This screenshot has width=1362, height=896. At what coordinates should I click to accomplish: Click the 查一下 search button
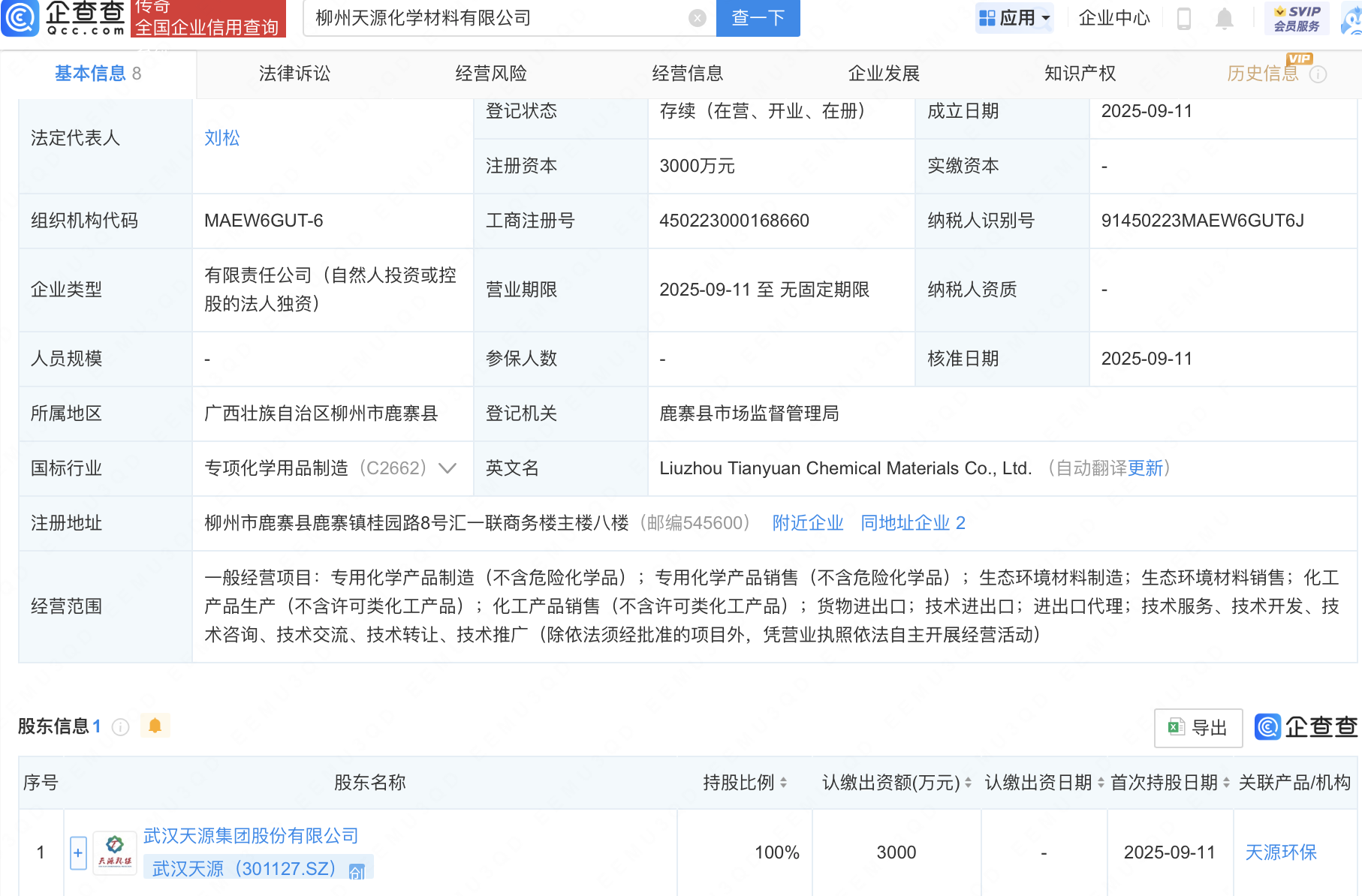[758, 18]
